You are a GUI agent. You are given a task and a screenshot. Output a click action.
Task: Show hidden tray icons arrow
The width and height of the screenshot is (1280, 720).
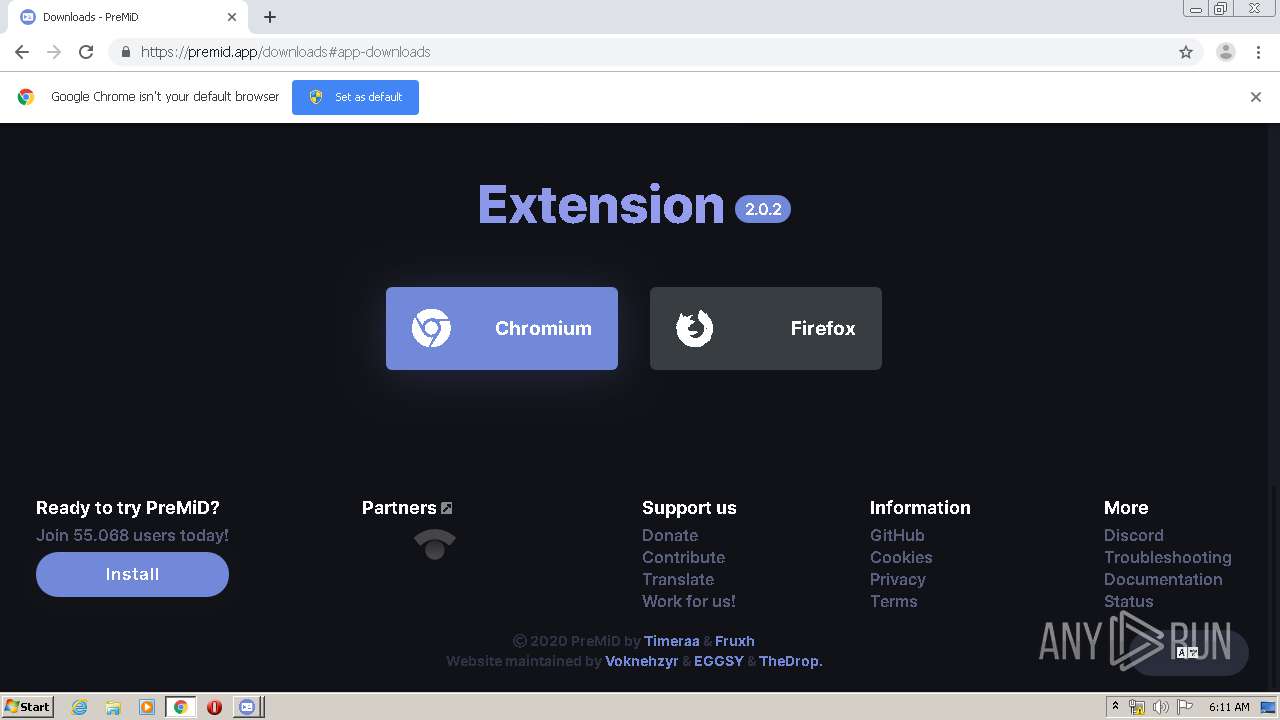click(x=1115, y=706)
